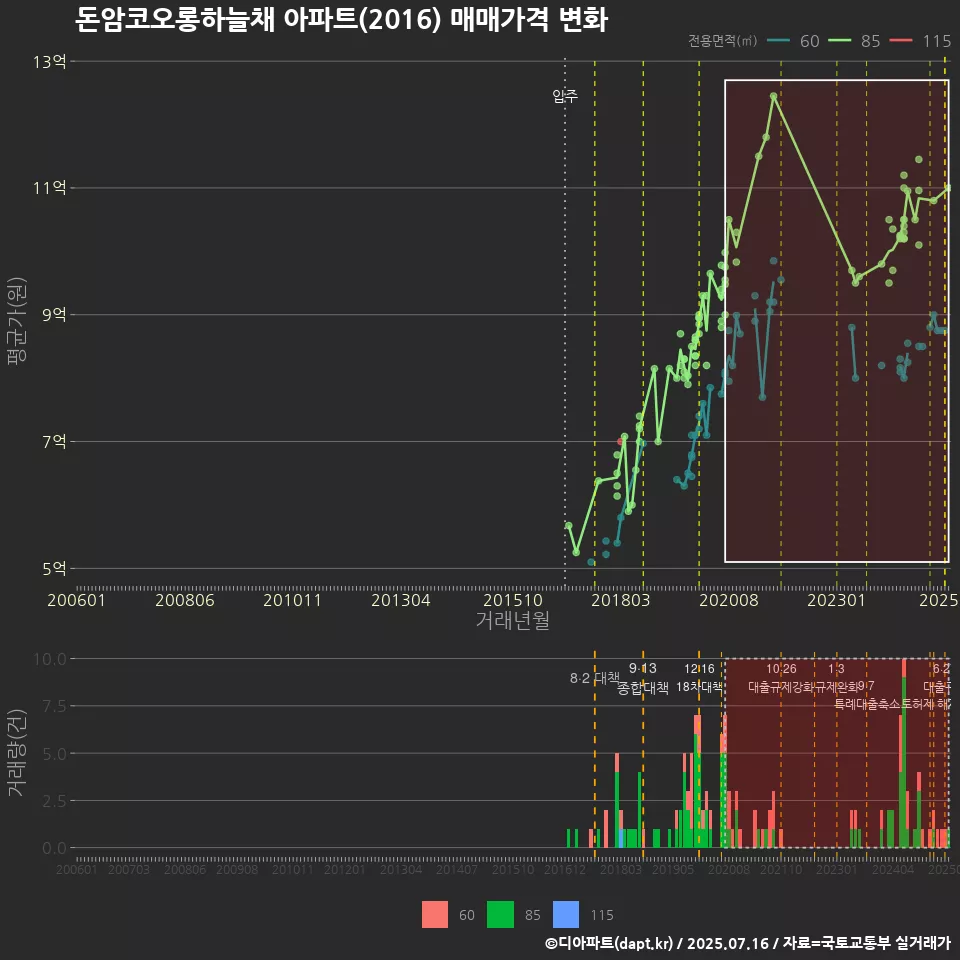Select the red 115 line swatch in top legend

(901, 41)
